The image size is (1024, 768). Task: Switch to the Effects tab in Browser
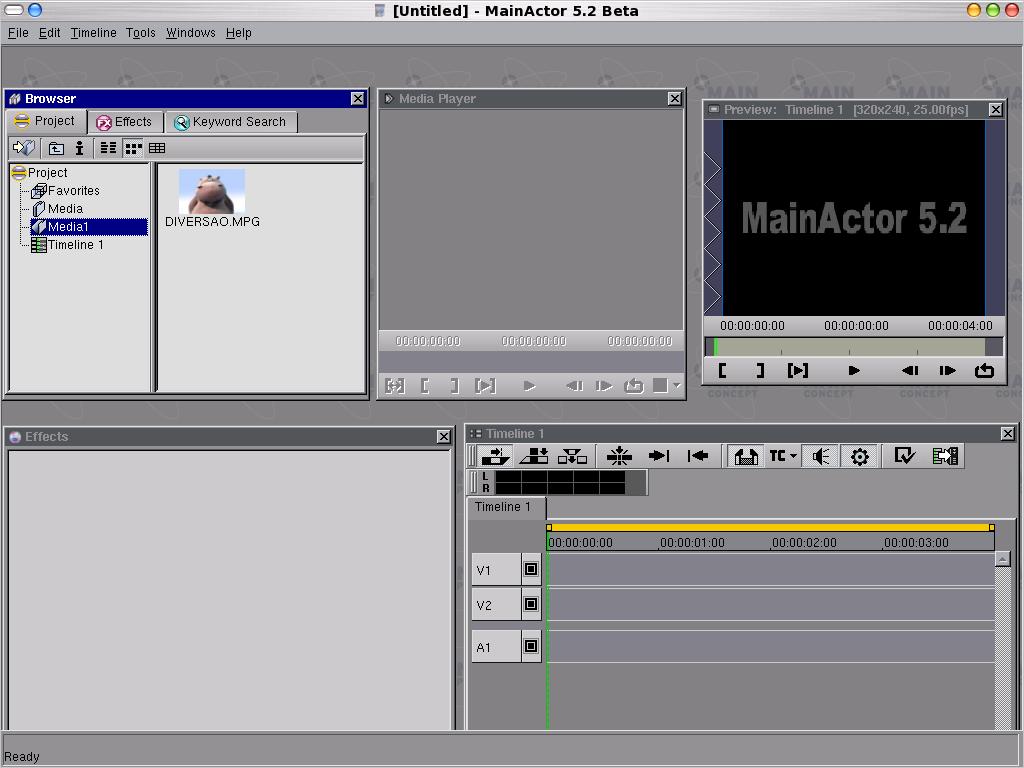point(124,122)
